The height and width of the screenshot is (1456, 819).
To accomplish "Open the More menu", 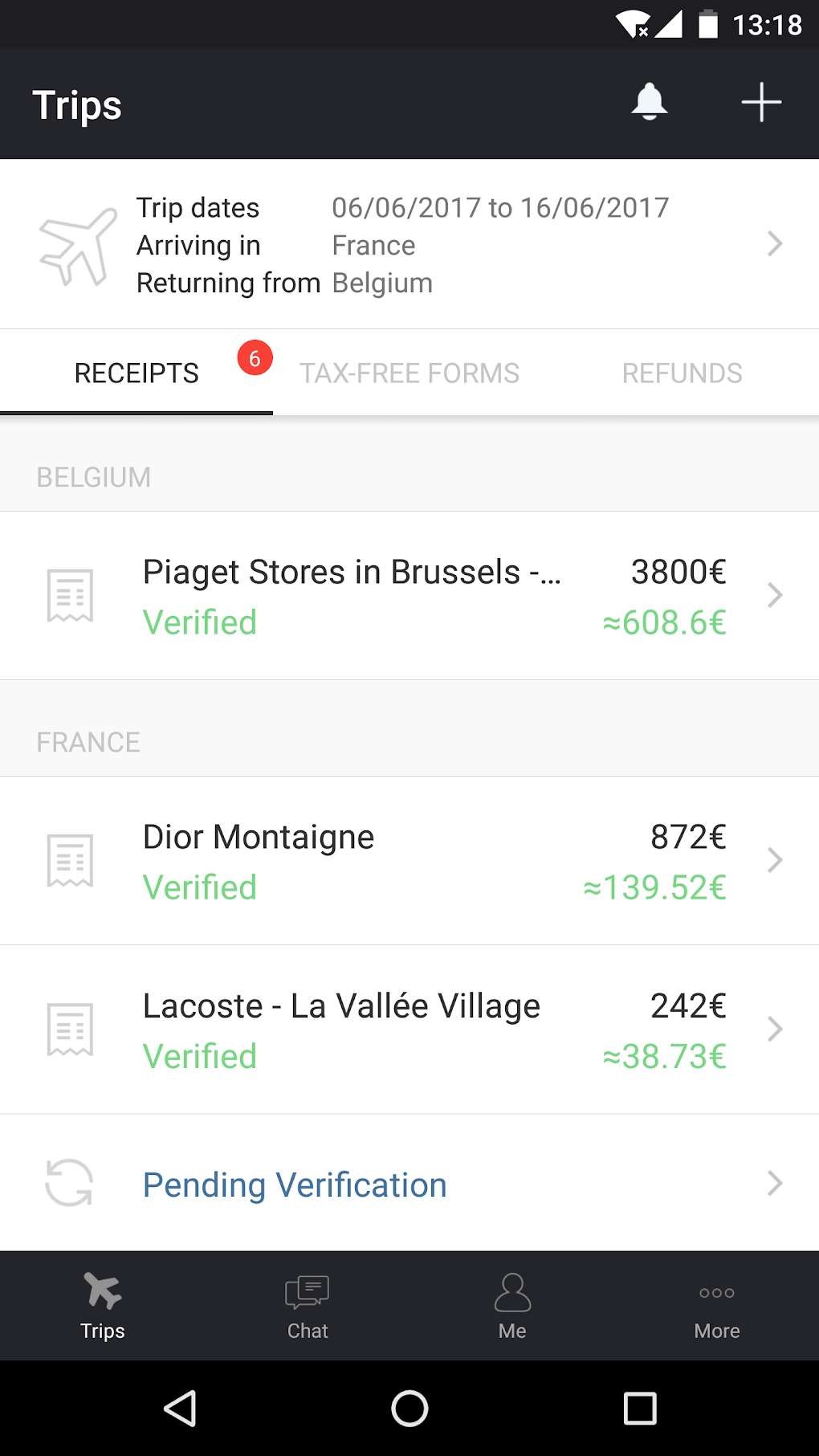I will tap(717, 1306).
